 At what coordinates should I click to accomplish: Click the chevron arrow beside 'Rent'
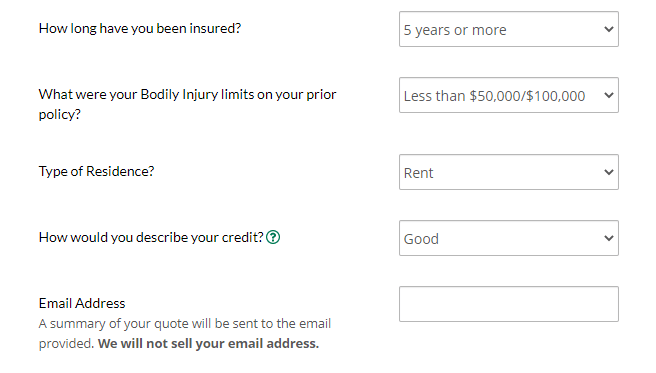tap(609, 172)
